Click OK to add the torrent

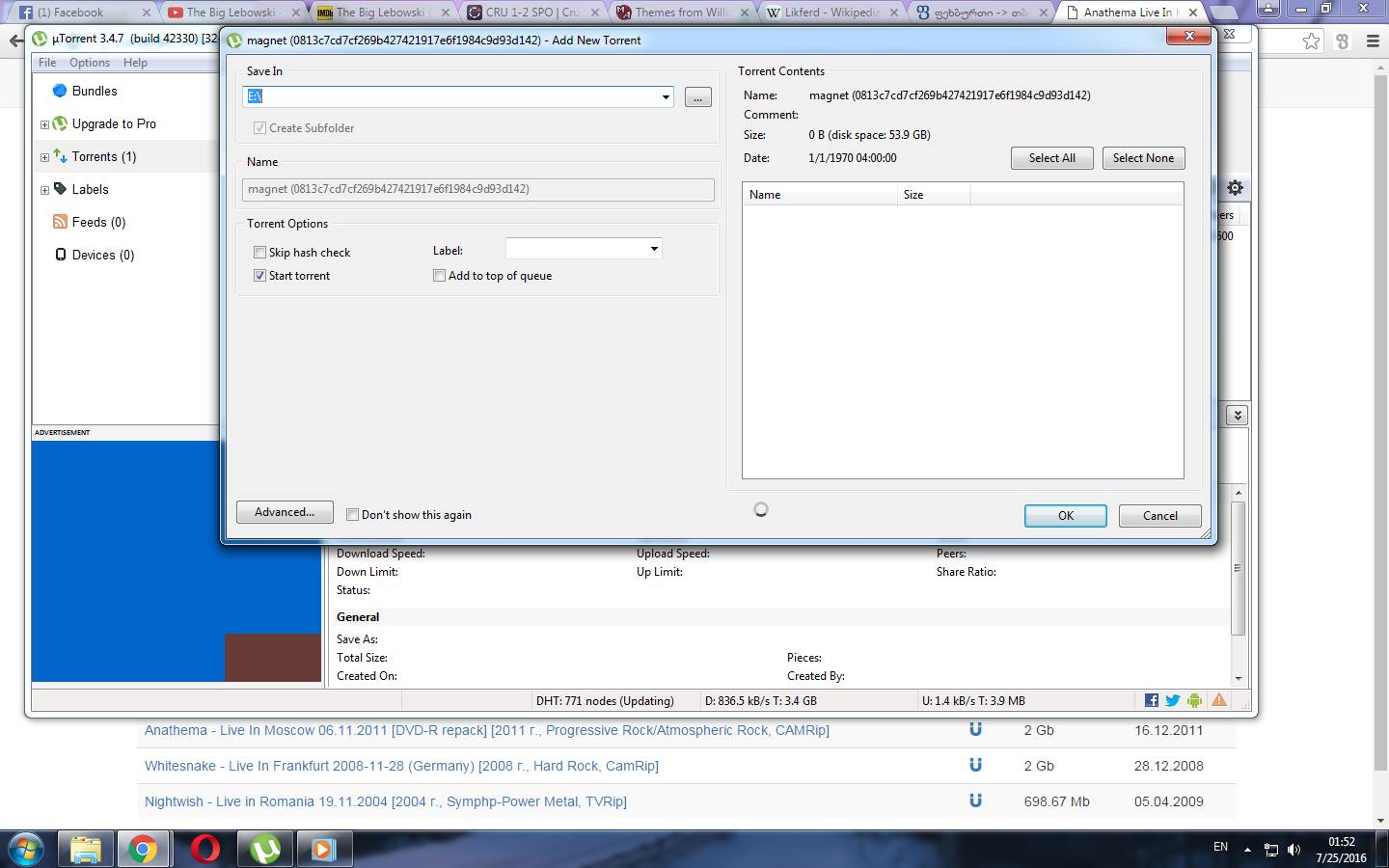(1065, 515)
